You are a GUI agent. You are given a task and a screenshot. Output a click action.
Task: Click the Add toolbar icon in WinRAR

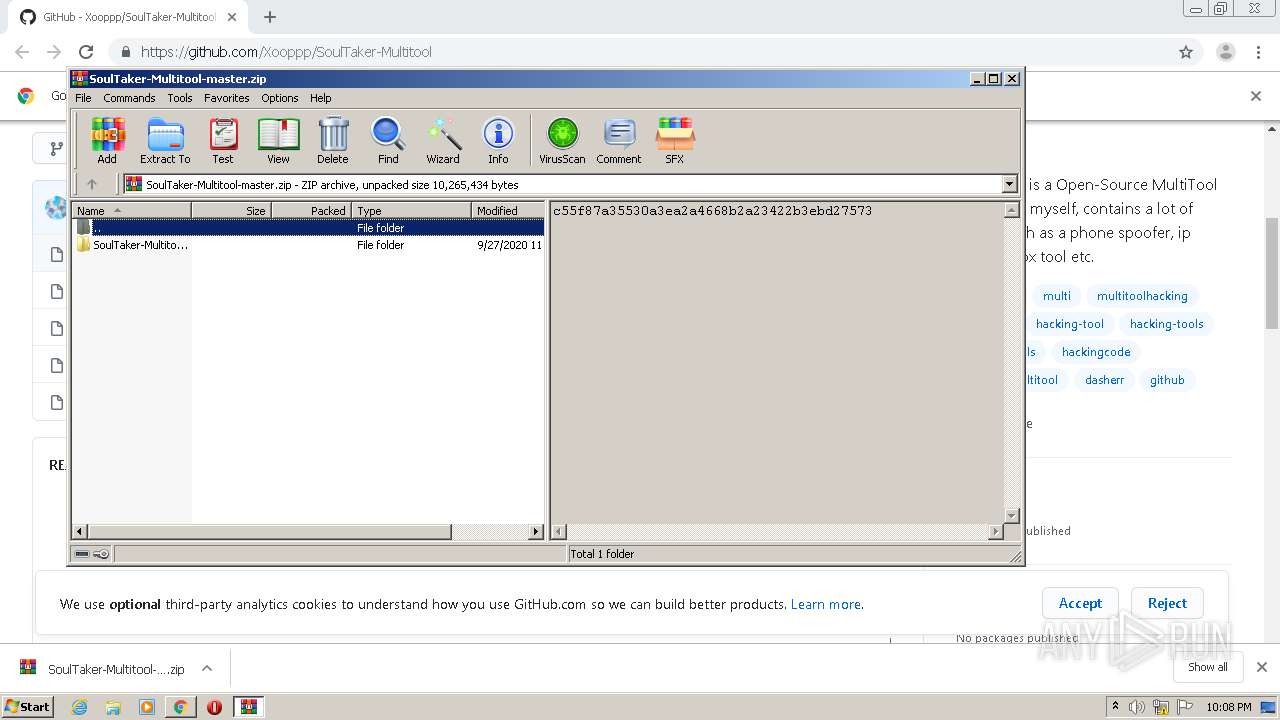pos(107,140)
